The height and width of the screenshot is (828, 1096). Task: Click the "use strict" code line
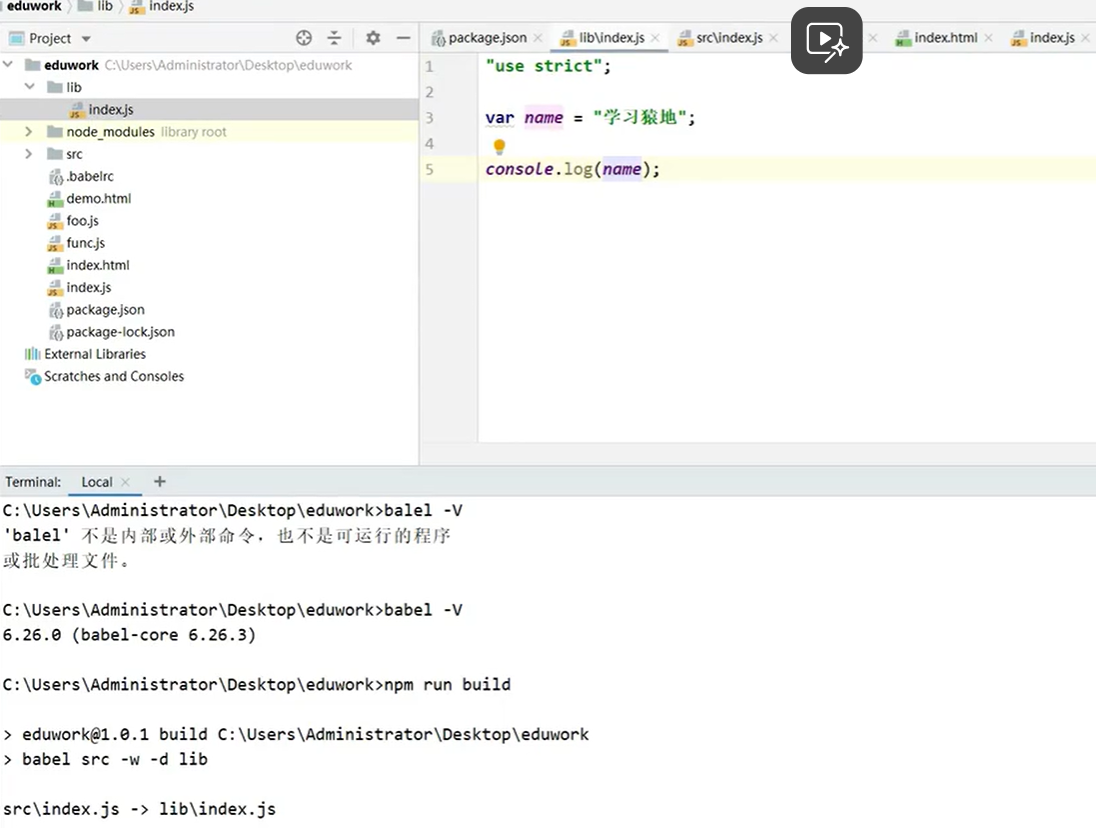(x=548, y=66)
